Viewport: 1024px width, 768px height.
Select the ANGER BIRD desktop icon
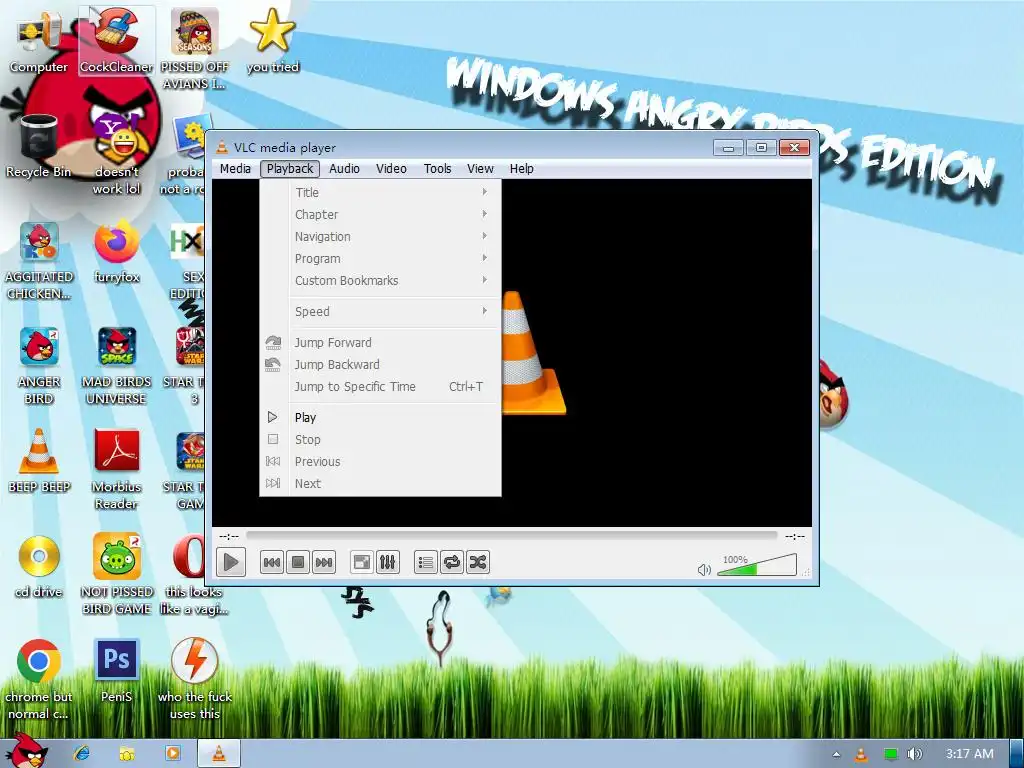(39, 365)
